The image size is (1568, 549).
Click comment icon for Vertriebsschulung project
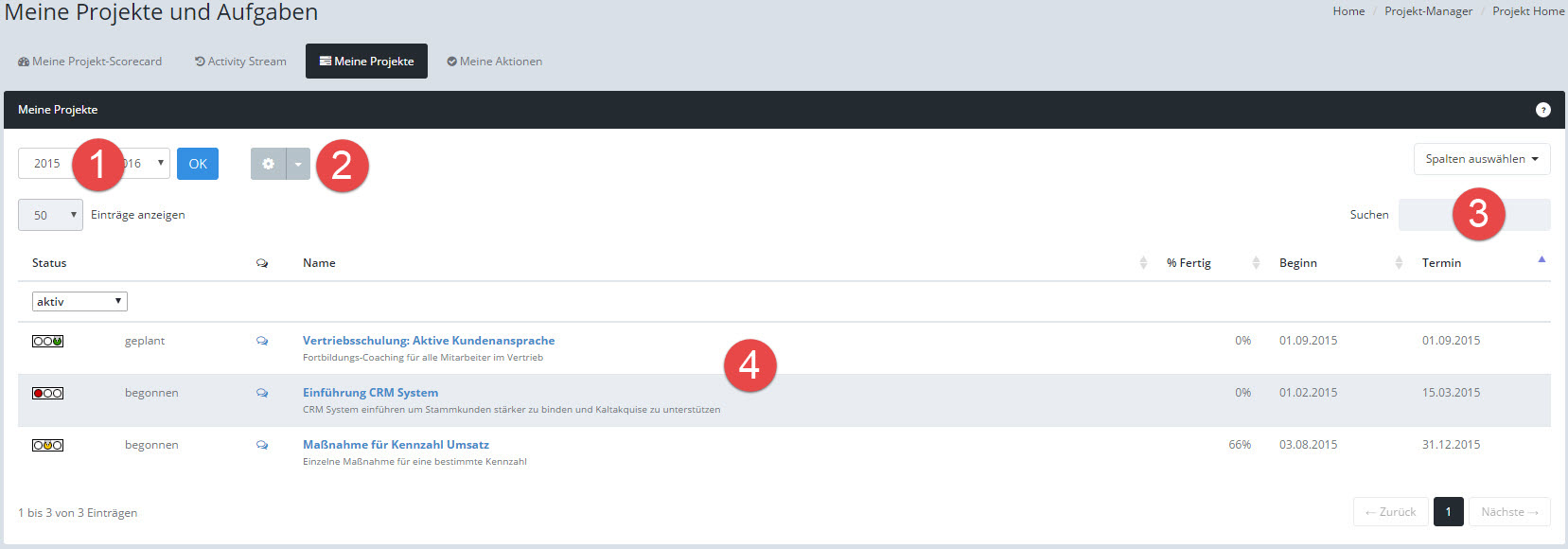coord(262,342)
